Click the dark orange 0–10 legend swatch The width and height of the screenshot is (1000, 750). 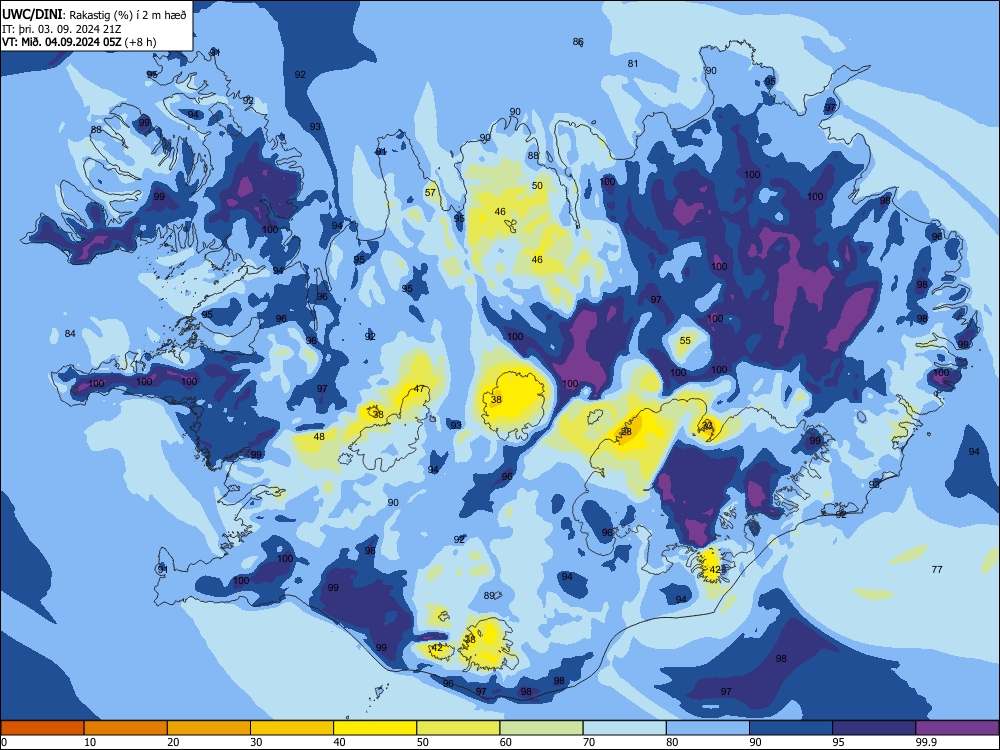pyautogui.click(x=42, y=728)
